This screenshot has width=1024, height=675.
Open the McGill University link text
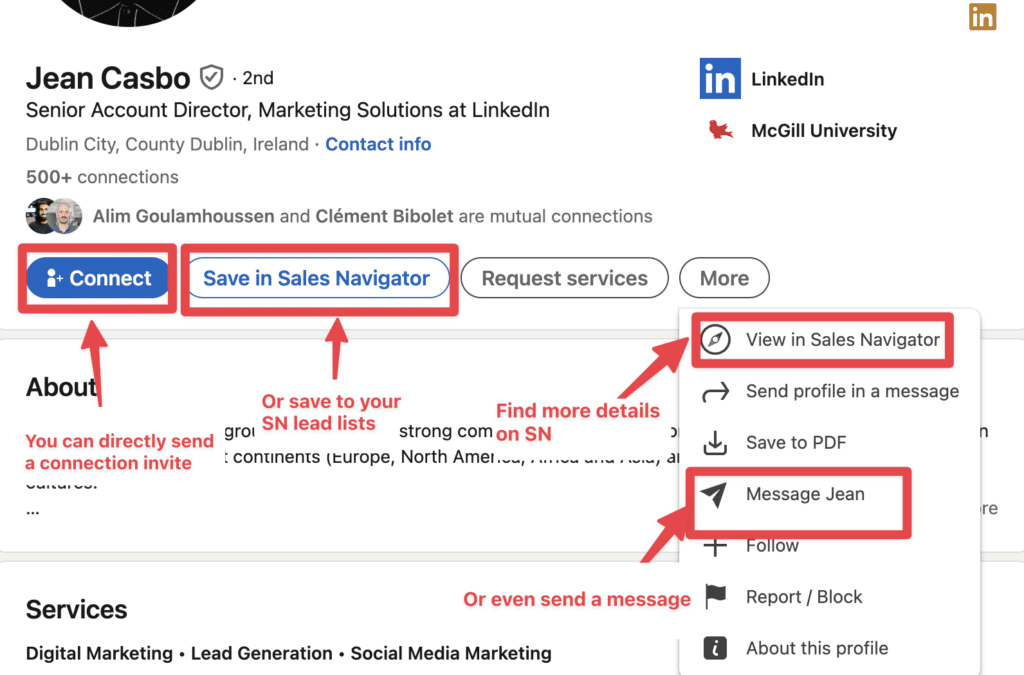click(824, 131)
